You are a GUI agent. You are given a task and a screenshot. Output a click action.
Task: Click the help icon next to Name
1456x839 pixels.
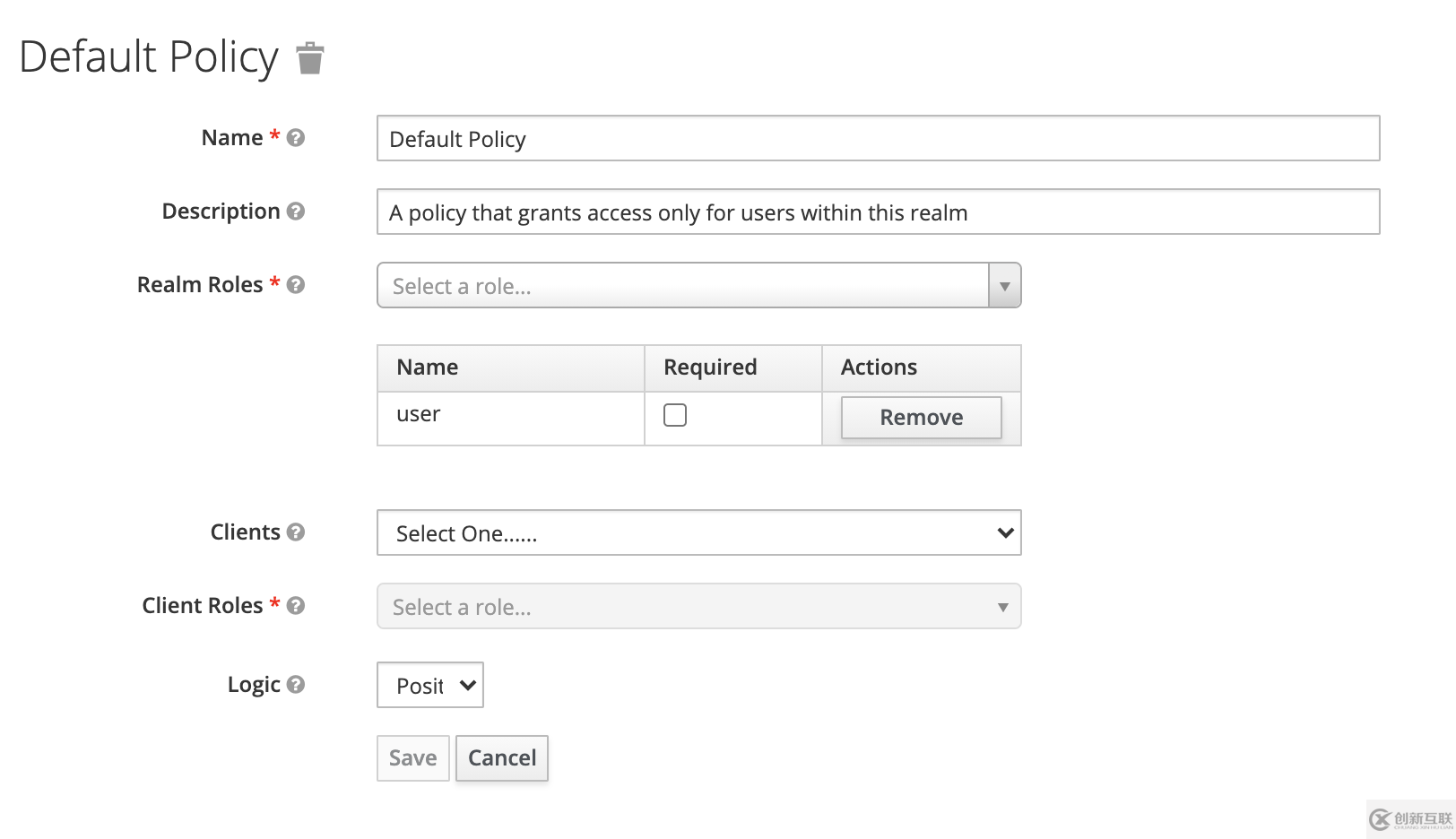296,138
